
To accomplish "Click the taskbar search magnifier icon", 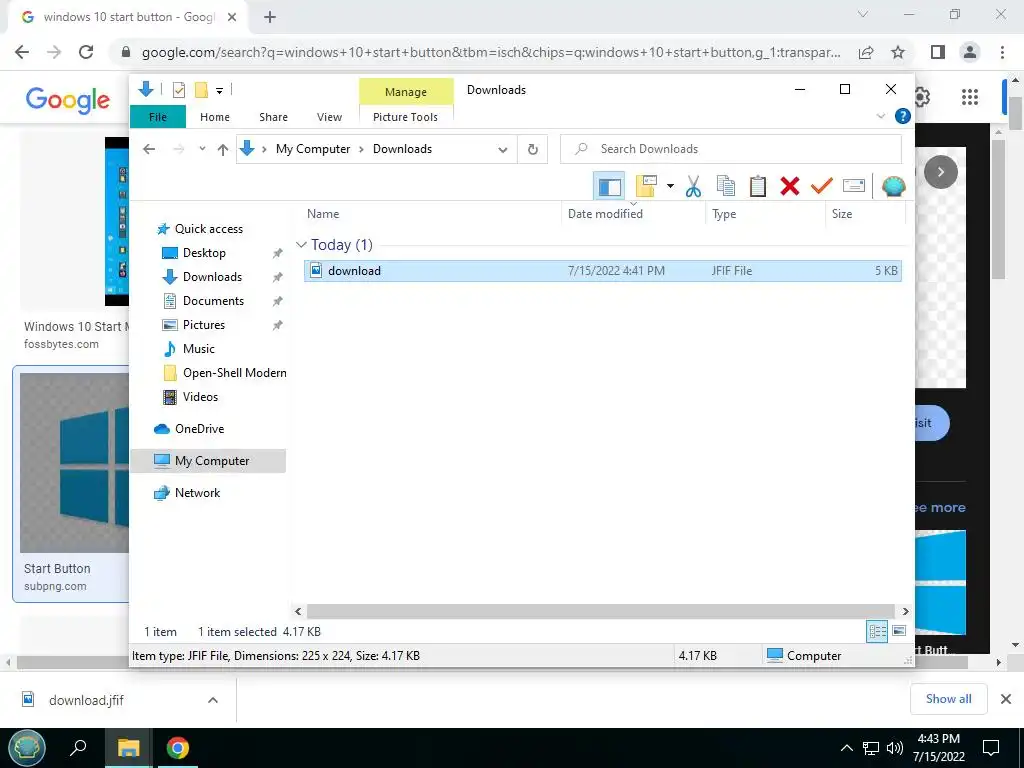I will tap(78, 748).
